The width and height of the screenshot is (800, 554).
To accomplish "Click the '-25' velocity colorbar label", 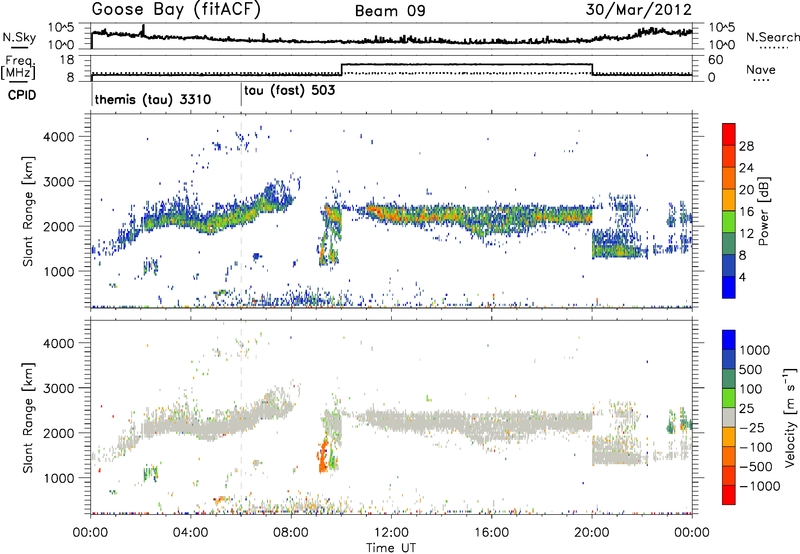I will pyautogui.click(x=753, y=428).
